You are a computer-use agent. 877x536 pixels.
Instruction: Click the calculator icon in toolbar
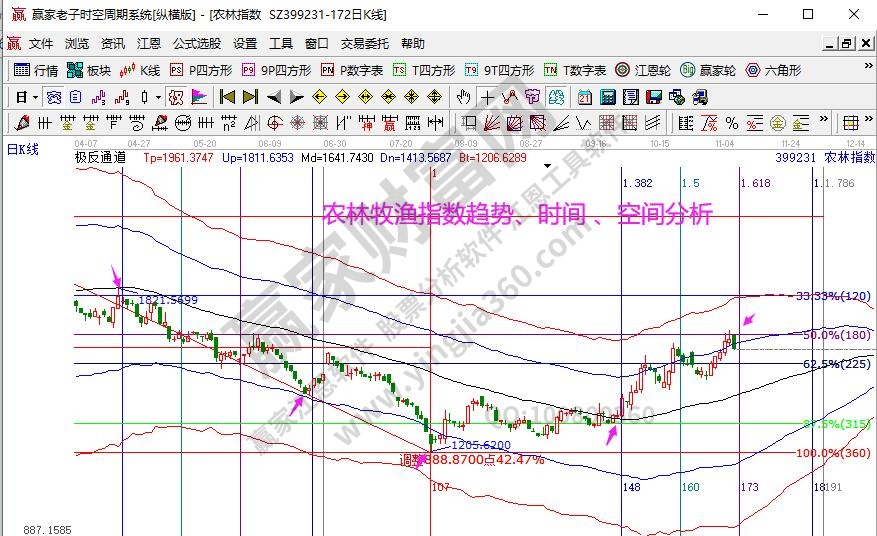point(606,97)
